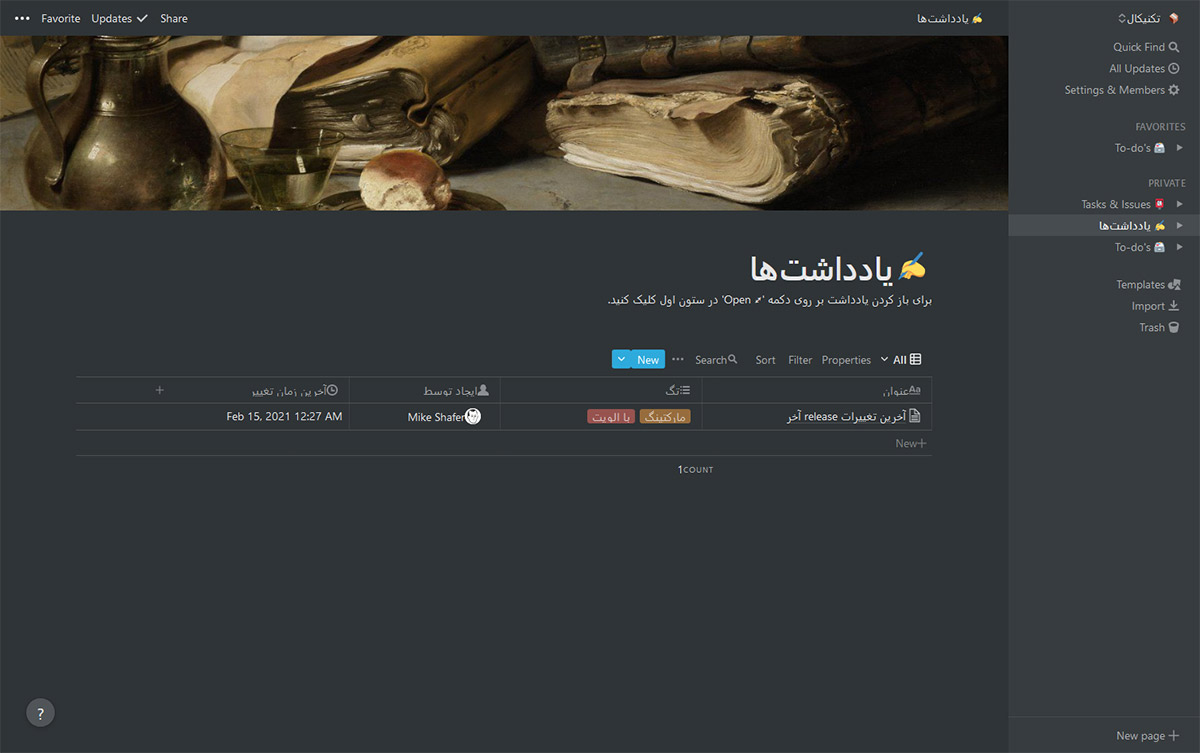This screenshot has width=1200, height=753.
Task: Click the blue New button
Action: click(x=647, y=359)
